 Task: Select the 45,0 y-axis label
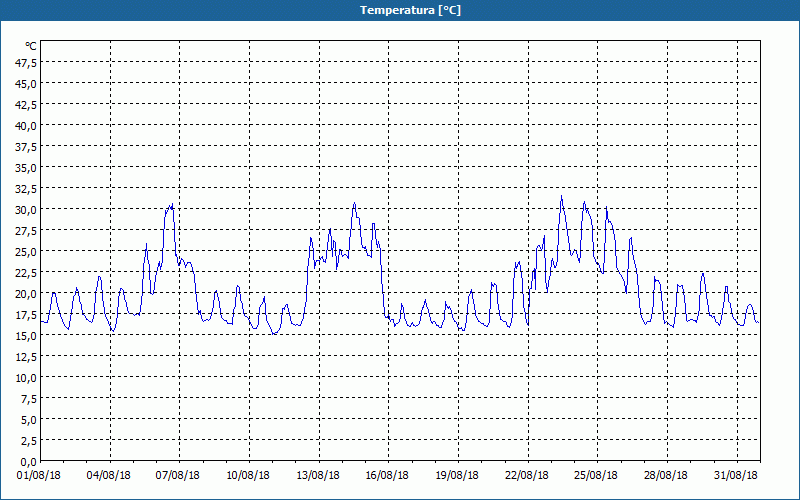tap(26, 84)
